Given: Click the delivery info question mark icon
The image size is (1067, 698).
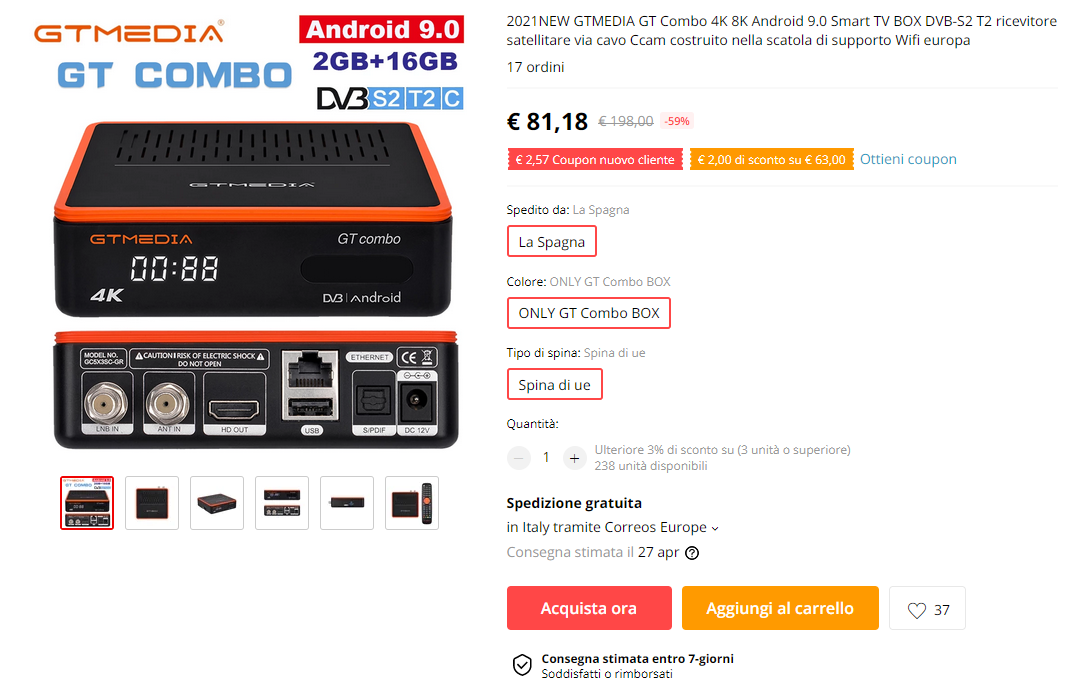Looking at the screenshot, I should [x=691, y=553].
